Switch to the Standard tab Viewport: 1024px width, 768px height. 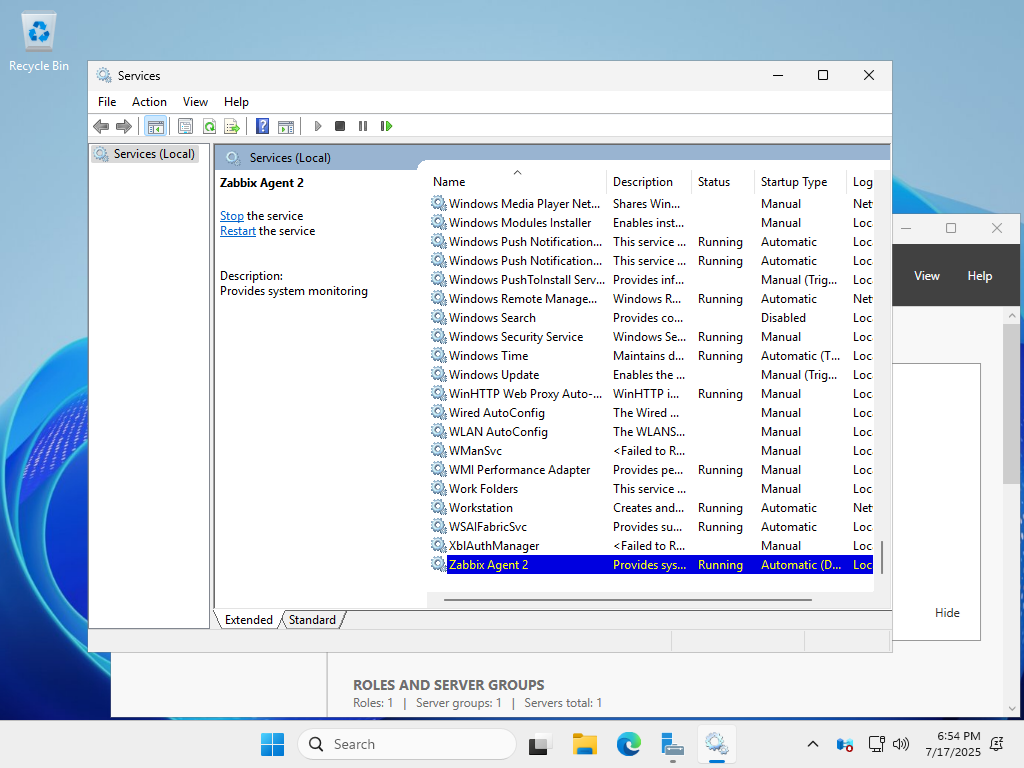click(312, 620)
